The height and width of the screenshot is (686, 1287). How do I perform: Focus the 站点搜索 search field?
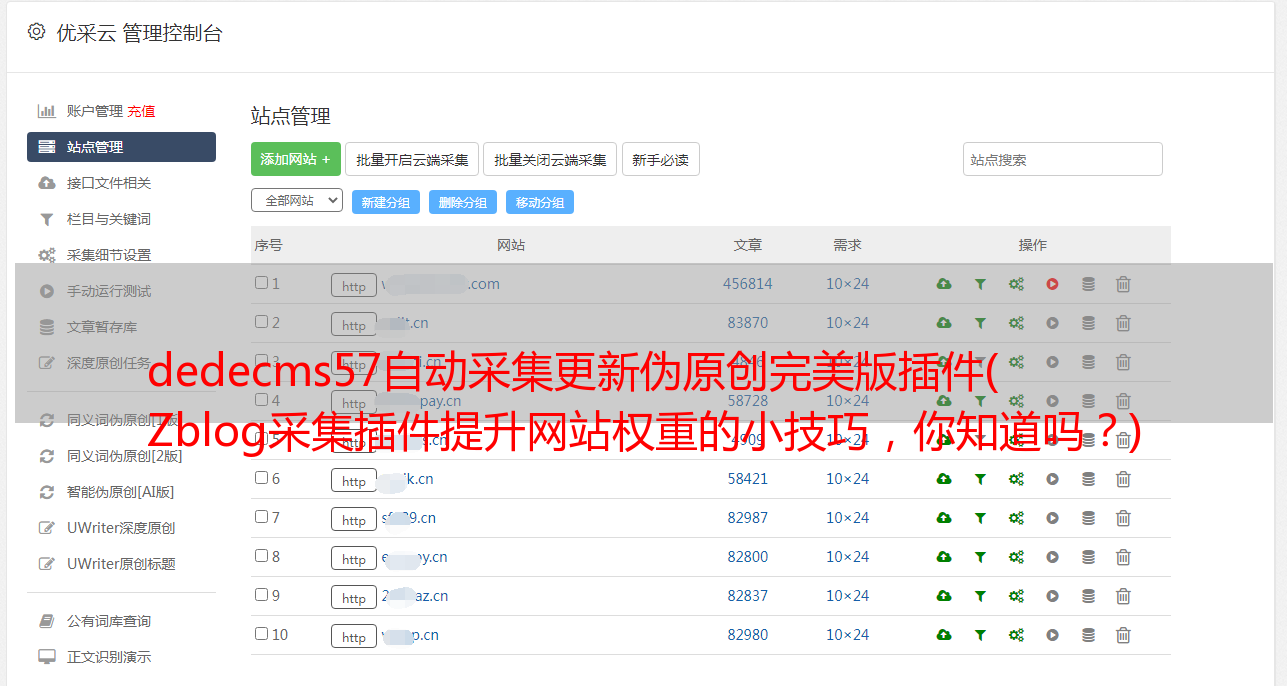pyautogui.click(x=1063, y=159)
